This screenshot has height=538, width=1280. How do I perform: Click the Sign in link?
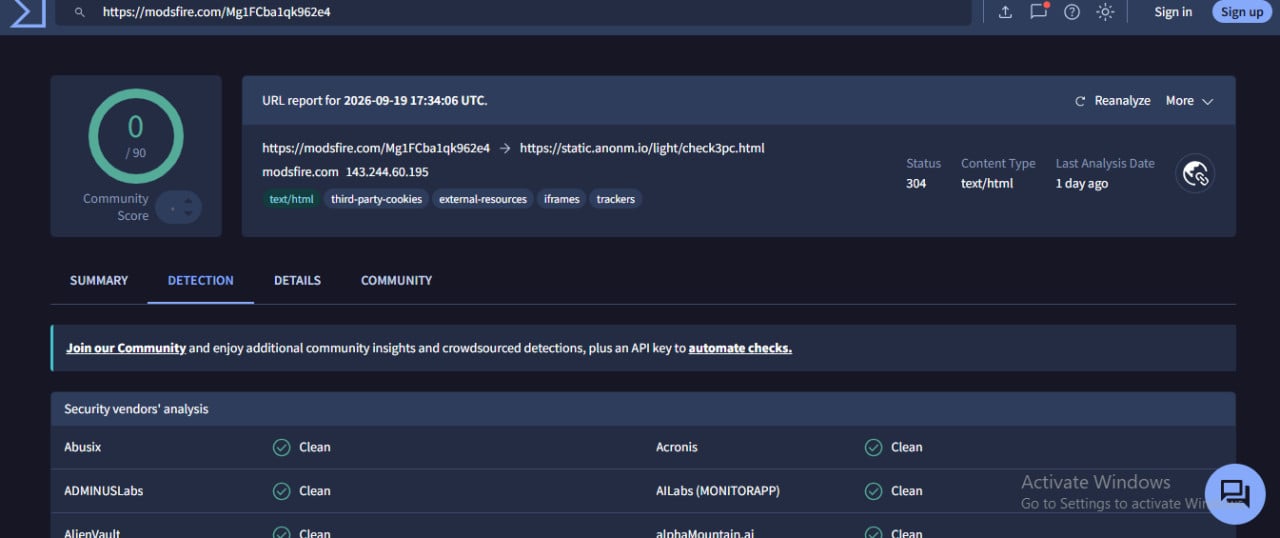coord(1173,12)
